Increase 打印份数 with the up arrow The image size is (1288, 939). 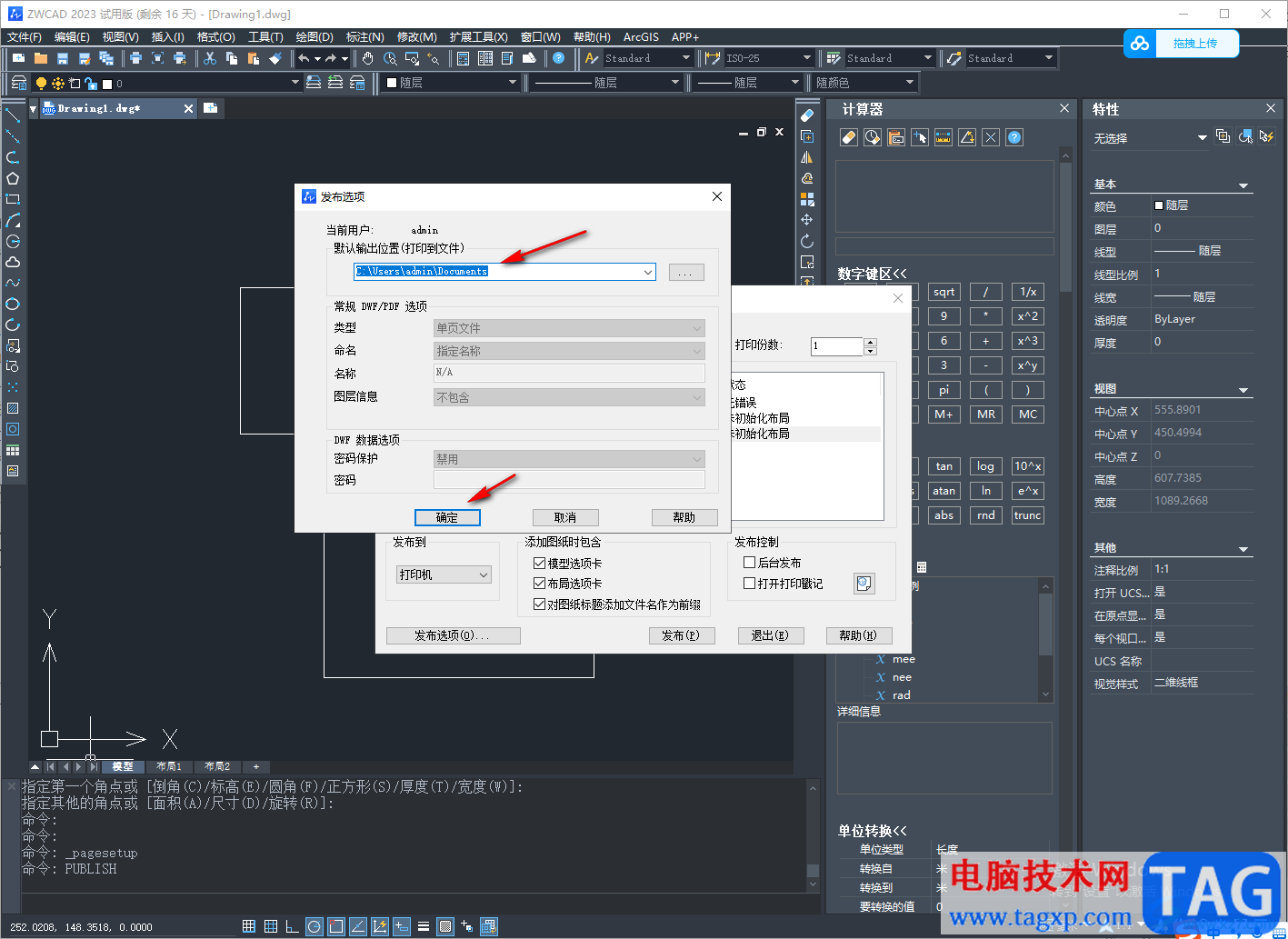point(870,342)
